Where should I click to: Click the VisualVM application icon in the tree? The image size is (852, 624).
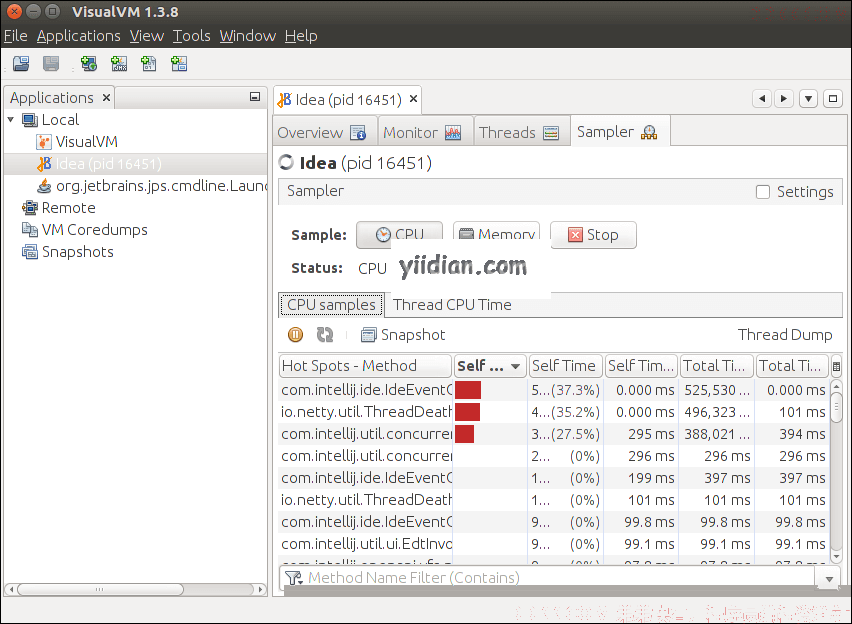(x=43, y=142)
